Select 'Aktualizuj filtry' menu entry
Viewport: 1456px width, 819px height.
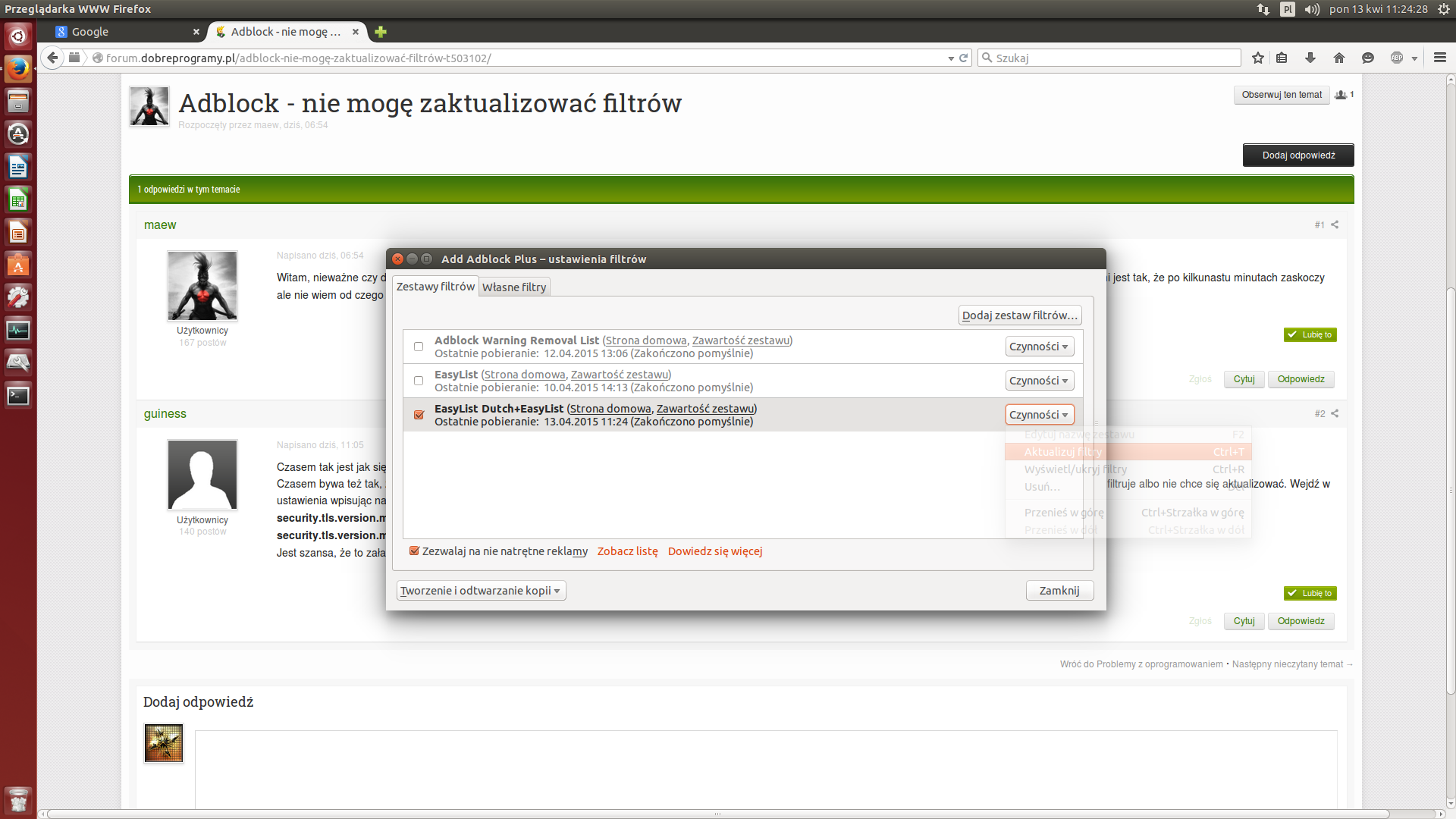click(x=1128, y=452)
